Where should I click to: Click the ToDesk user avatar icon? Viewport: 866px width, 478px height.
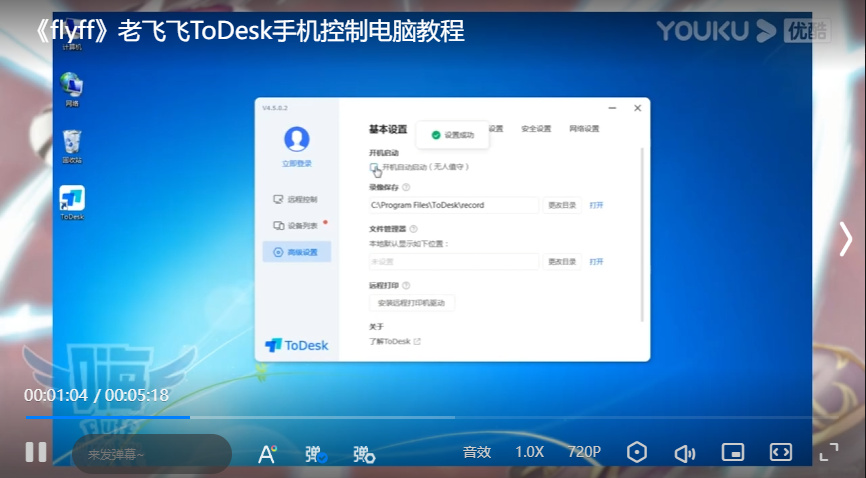(297, 139)
